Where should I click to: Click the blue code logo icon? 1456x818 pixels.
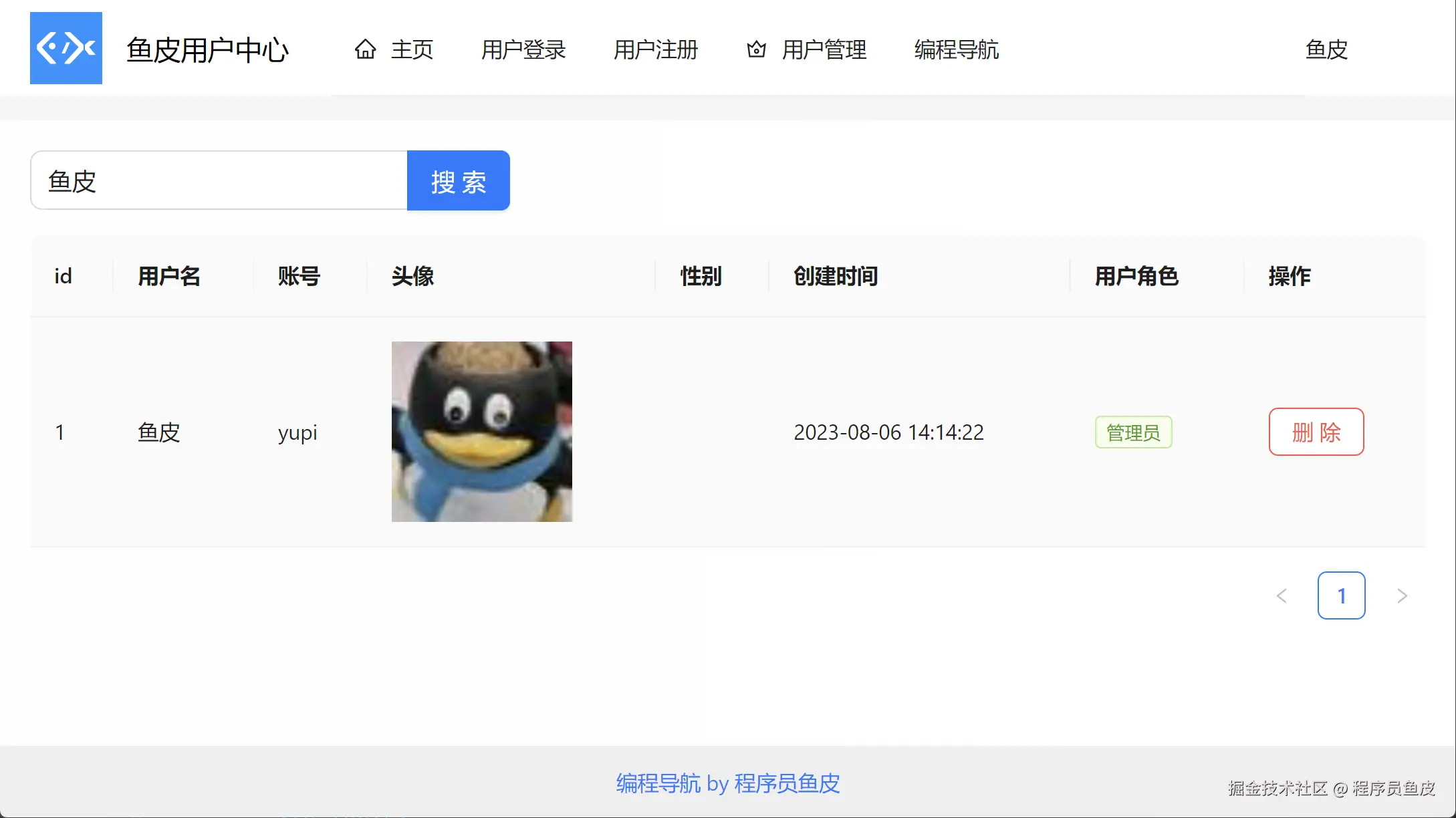coord(66,48)
